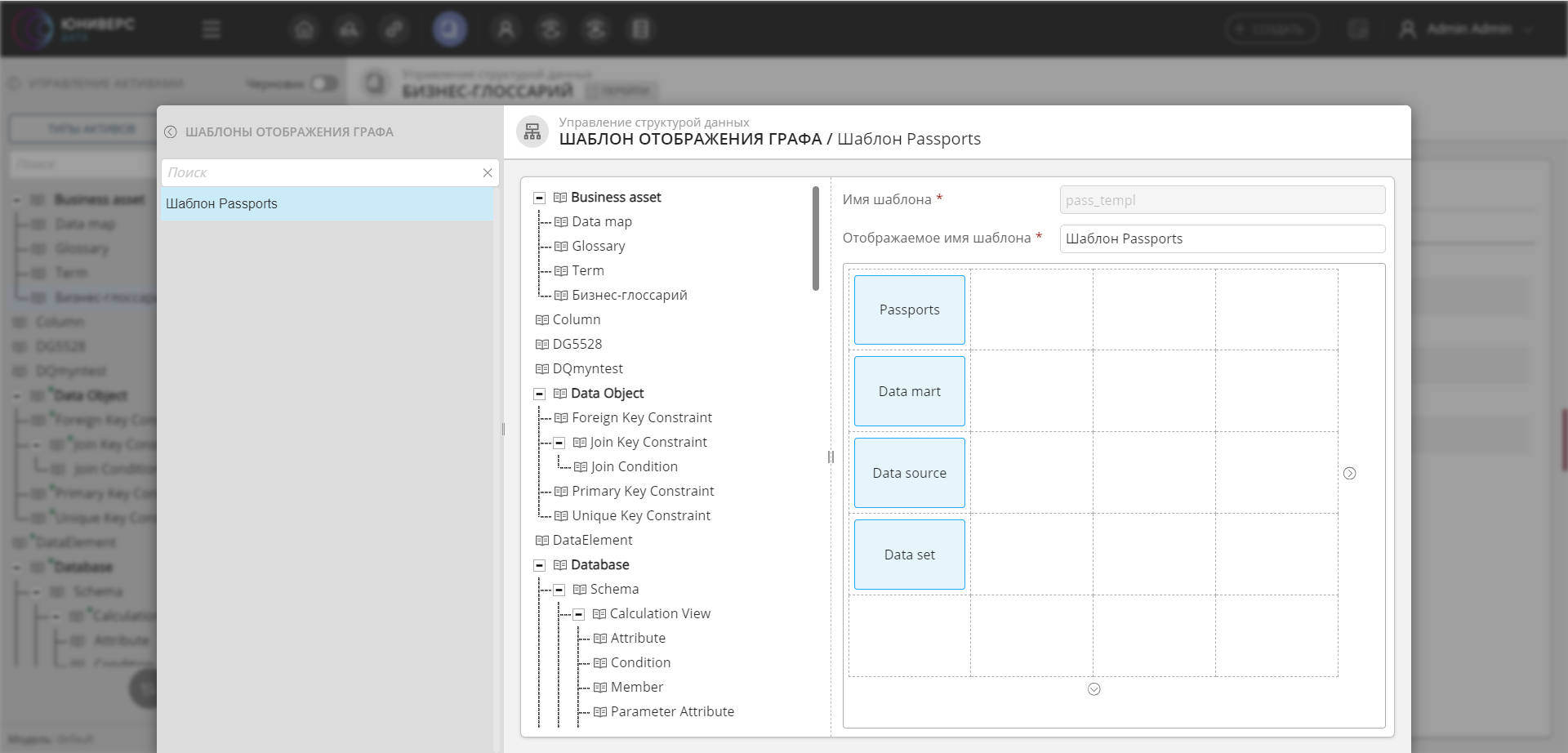Click the graph template hierarchy header icon
Viewport: 1568px width, 753px height.
coord(532,131)
